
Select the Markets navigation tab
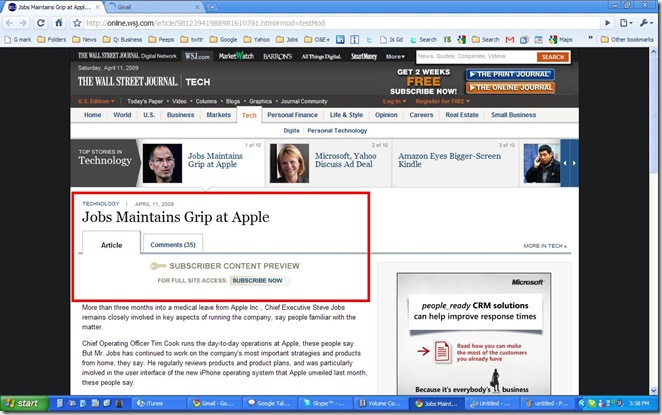[x=218, y=115]
